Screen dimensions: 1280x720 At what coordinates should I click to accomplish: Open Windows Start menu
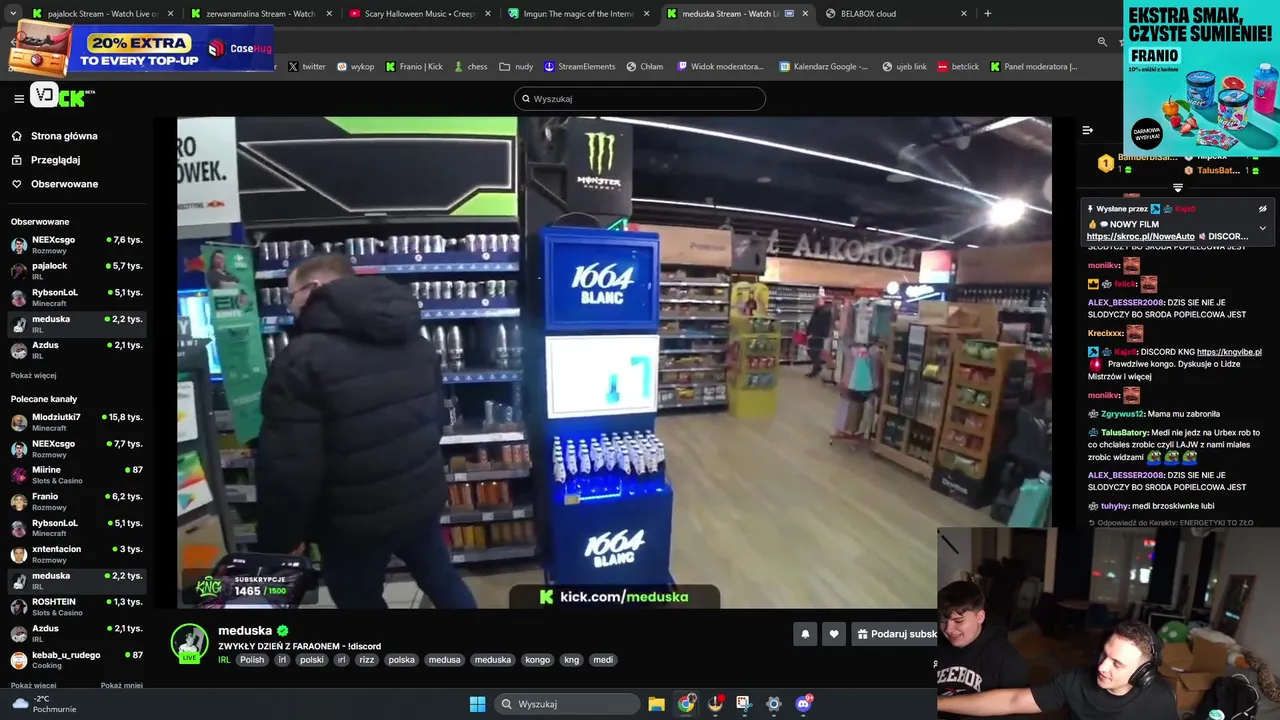coord(477,704)
